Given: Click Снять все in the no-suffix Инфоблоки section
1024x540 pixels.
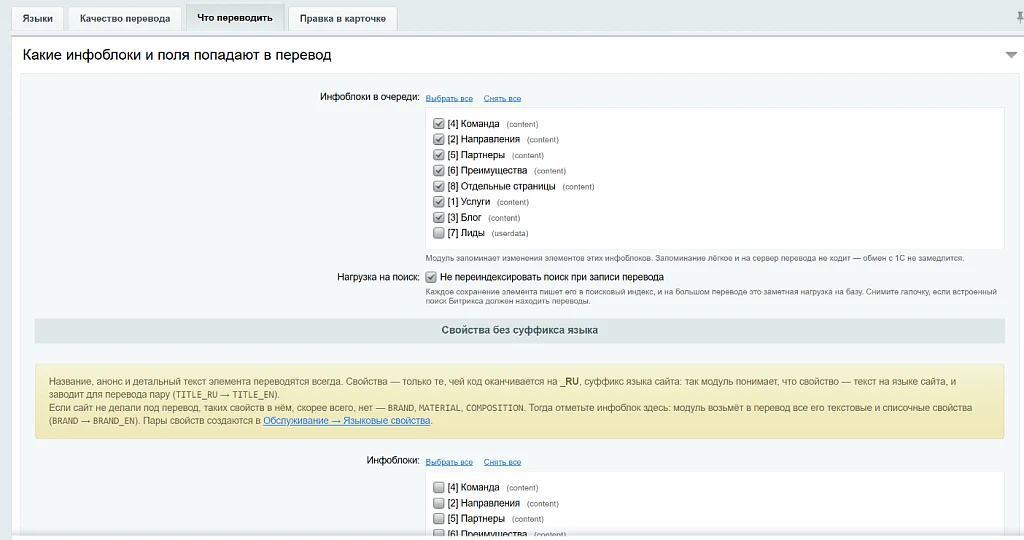Looking at the screenshot, I should click(x=502, y=462).
